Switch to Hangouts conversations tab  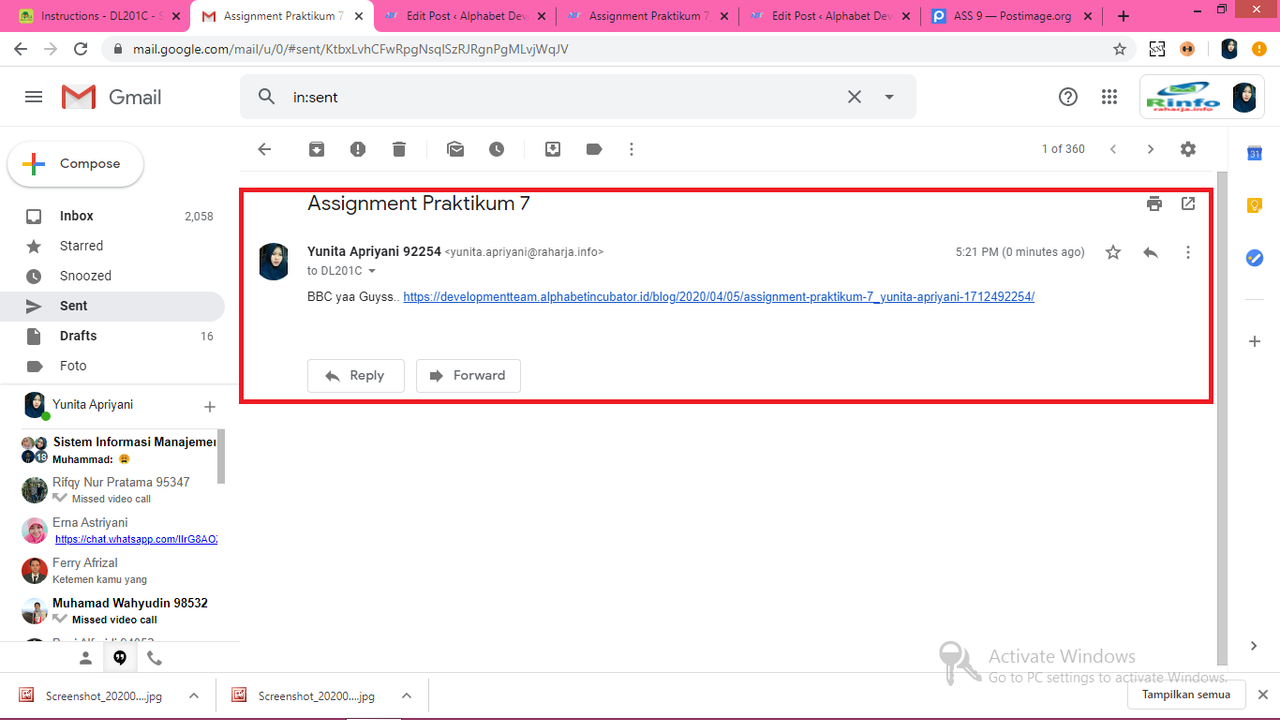(x=120, y=658)
